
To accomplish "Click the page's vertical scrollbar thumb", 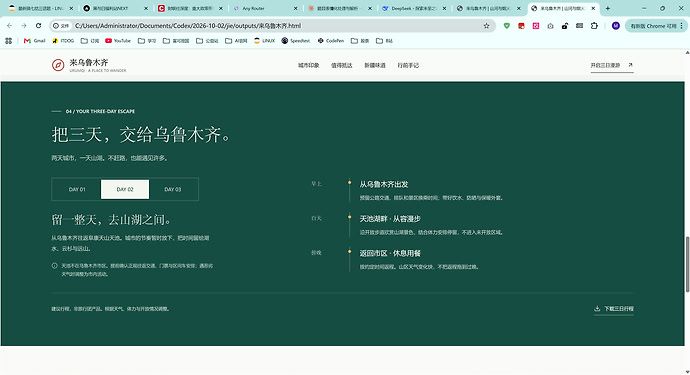I will click(687, 264).
